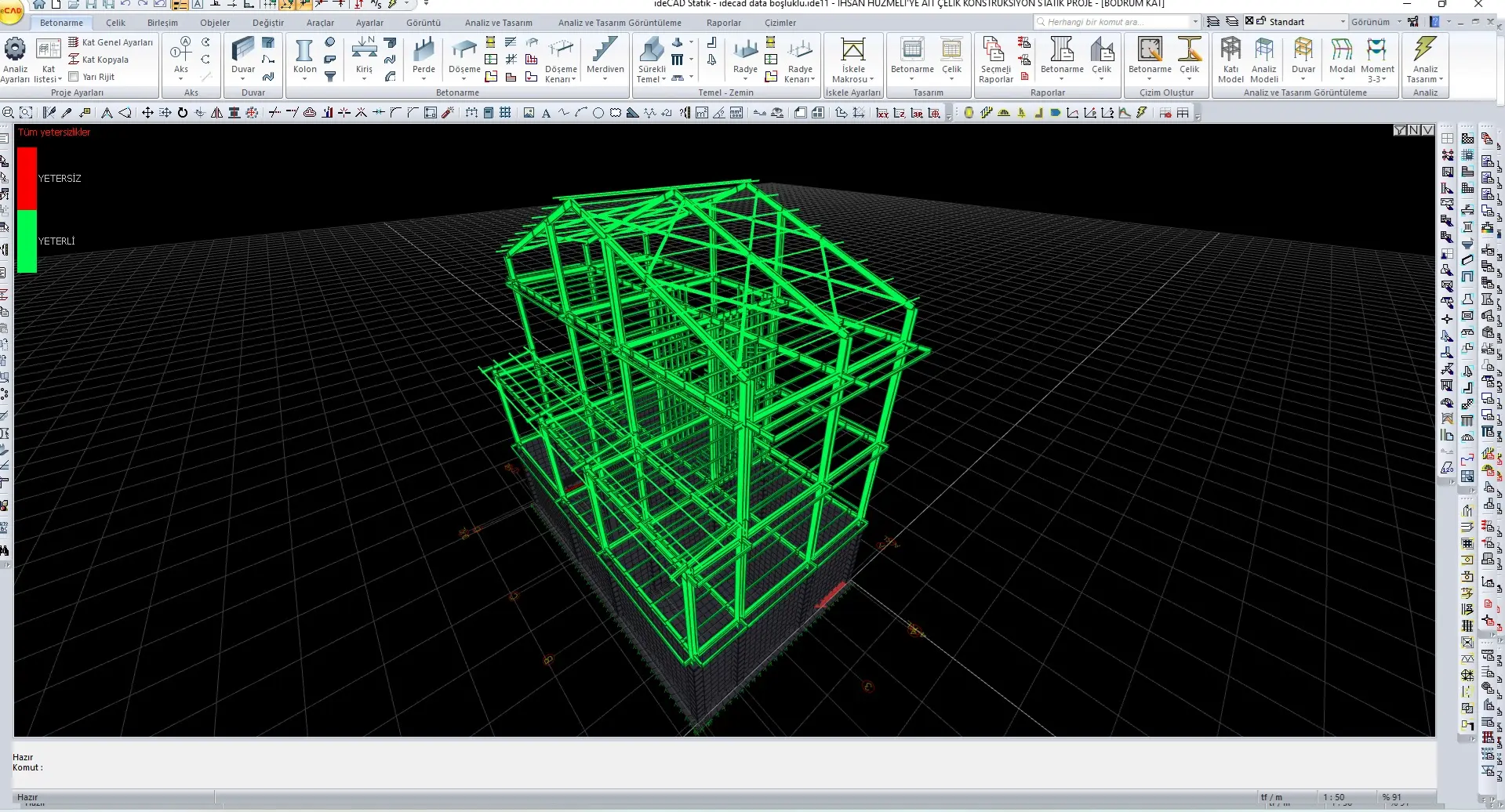The height and width of the screenshot is (812, 1505).
Task: Open İskele Makrosu scaffold tool
Action: (852, 53)
